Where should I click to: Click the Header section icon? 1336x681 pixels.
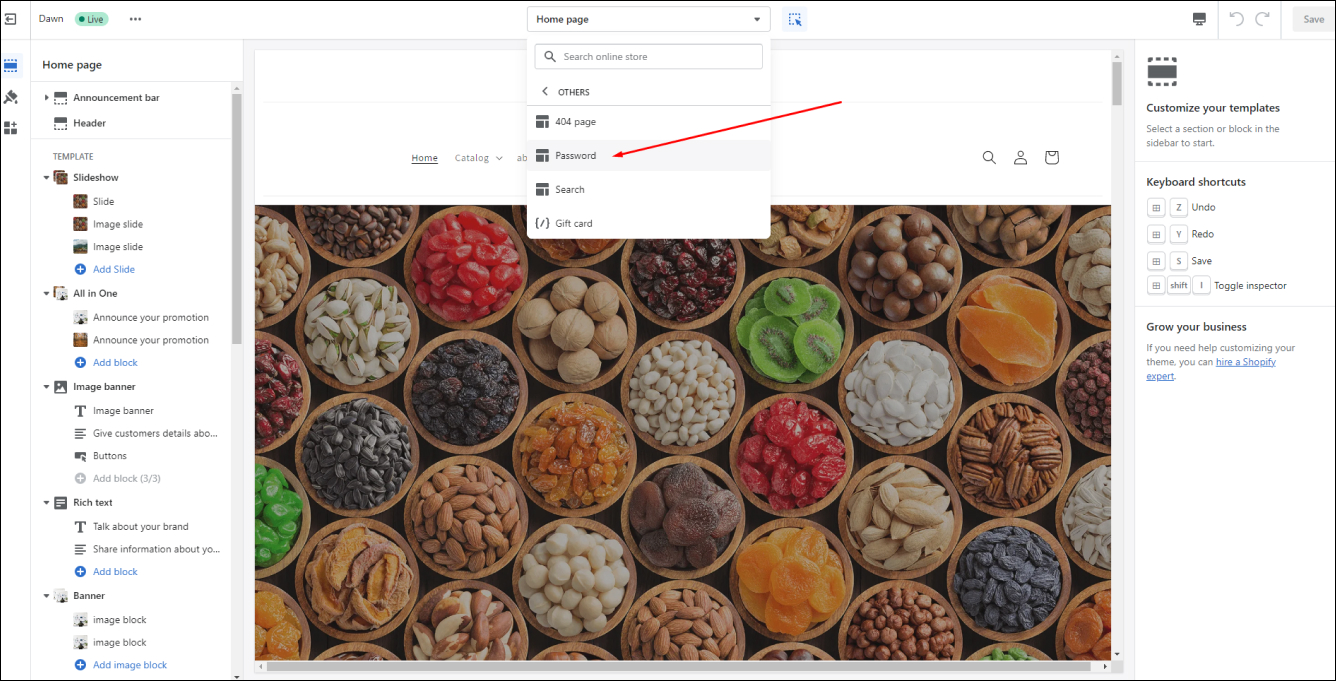pos(61,123)
